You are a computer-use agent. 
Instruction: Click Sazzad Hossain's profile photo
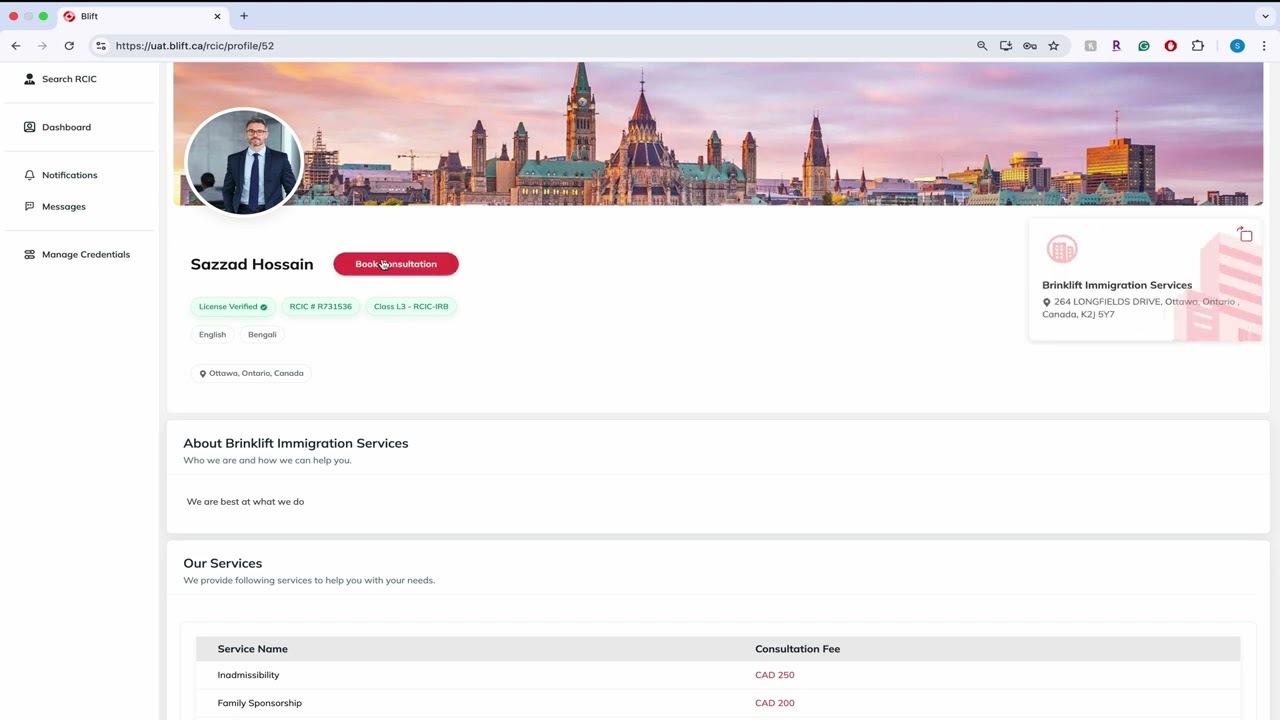coord(244,161)
